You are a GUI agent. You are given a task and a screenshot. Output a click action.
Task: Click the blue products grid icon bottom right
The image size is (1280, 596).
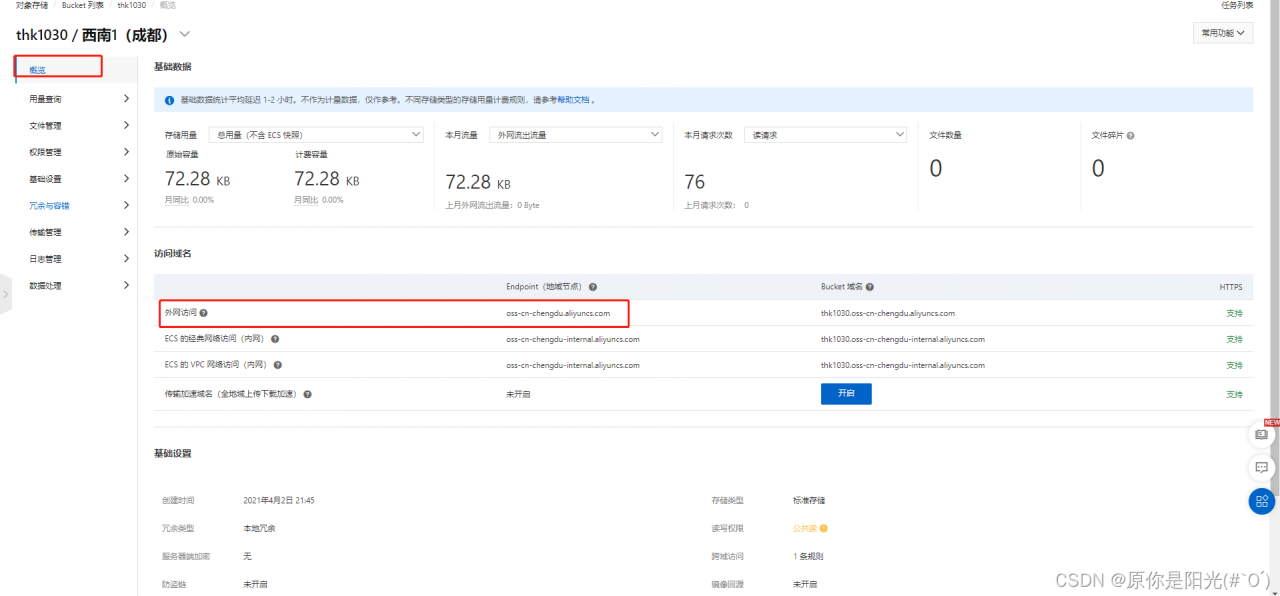point(1260,501)
